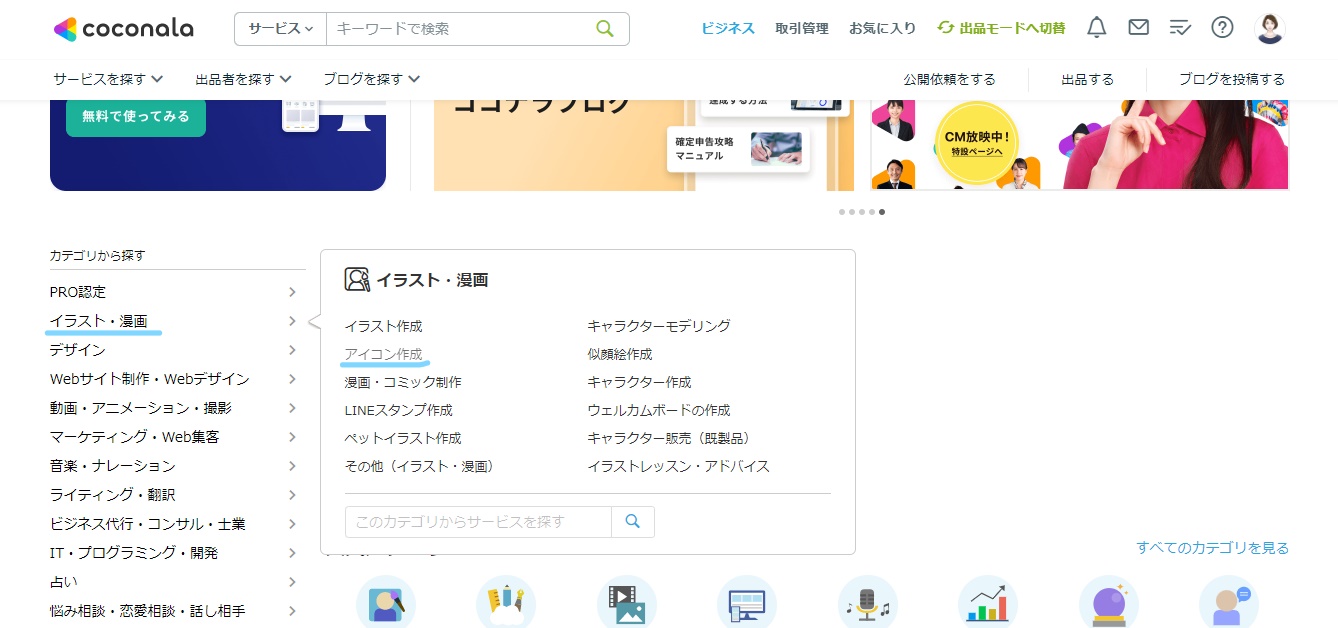The height and width of the screenshot is (628, 1338).
Task: Click the last carousel pagination dot
Action: [x=881, y=212]
